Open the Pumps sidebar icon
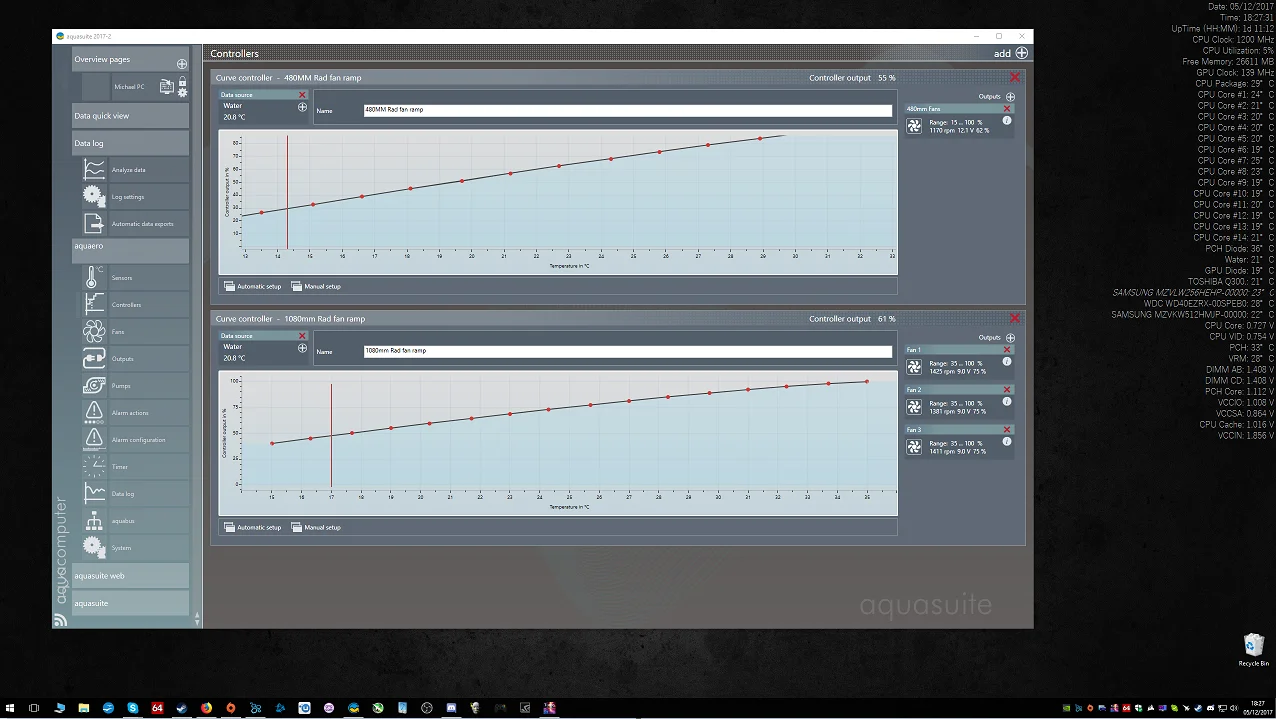This screenshot has width=1276, height=719. [94, 385]
